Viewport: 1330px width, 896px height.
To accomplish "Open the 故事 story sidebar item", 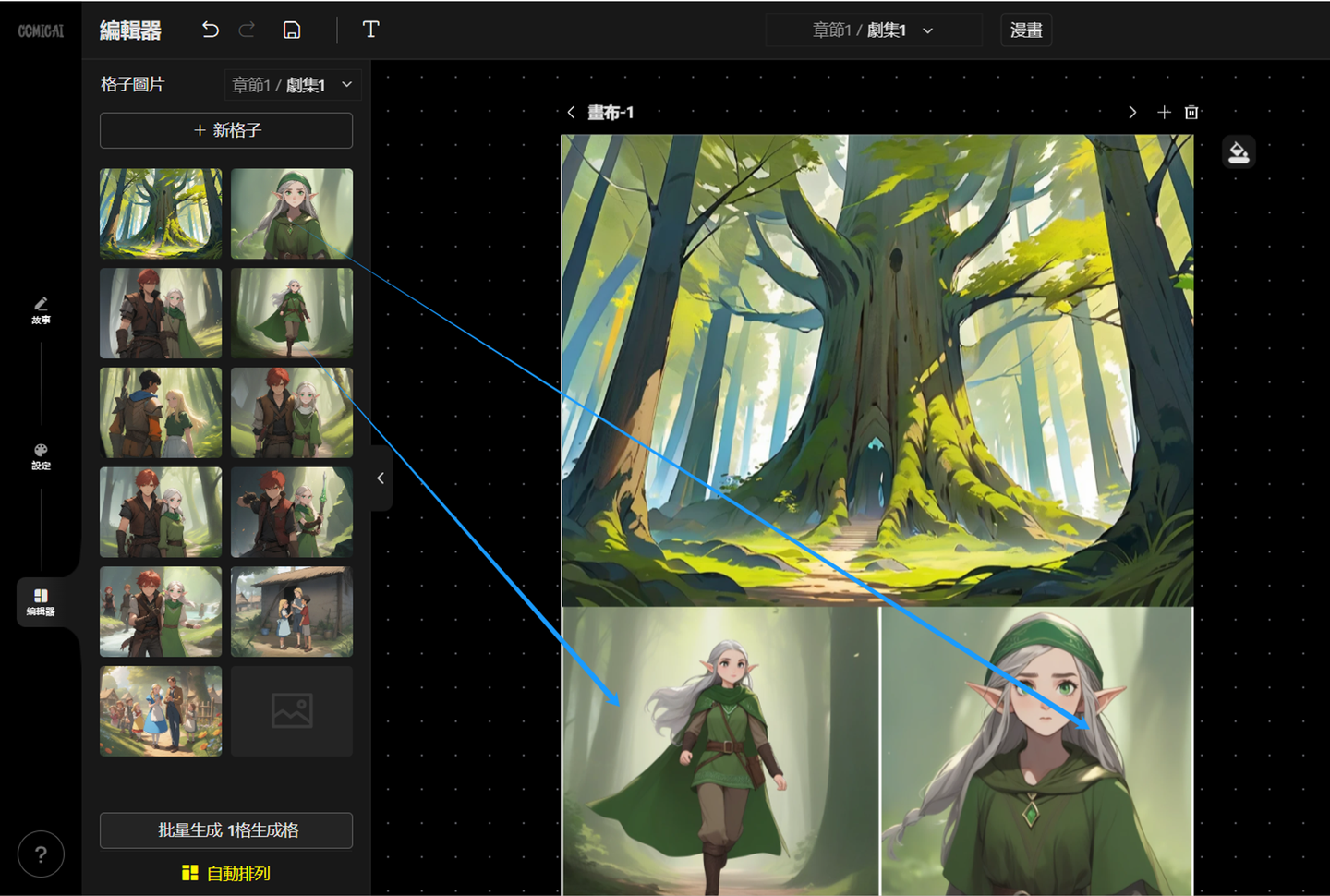I will (41, 310).
